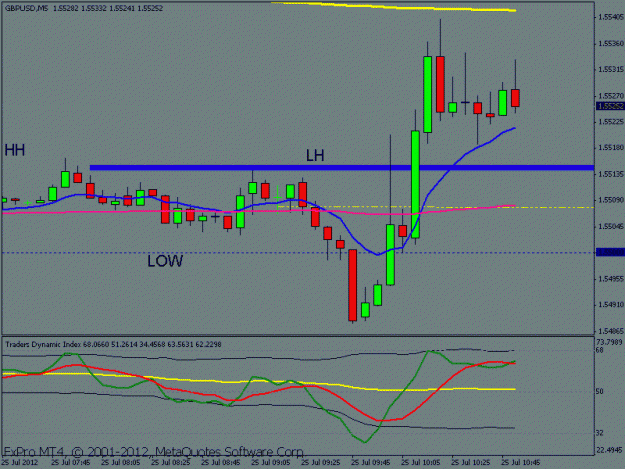Screen dimensions: 625x469
Task: Click price scale value 1.55180
Action: click(x=610, y=148)
